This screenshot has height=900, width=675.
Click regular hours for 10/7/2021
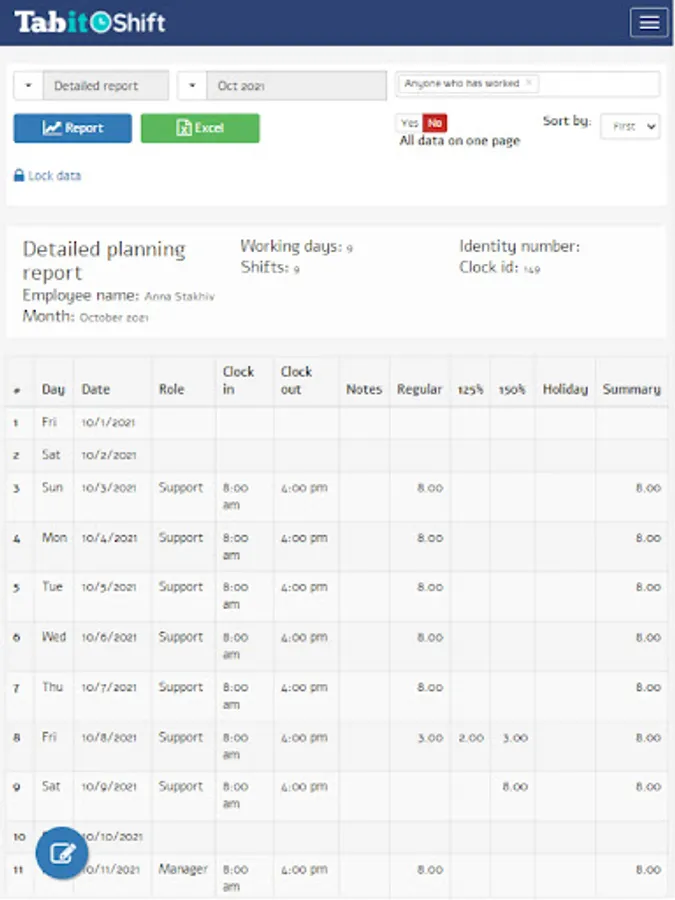[x=430, y=687]
